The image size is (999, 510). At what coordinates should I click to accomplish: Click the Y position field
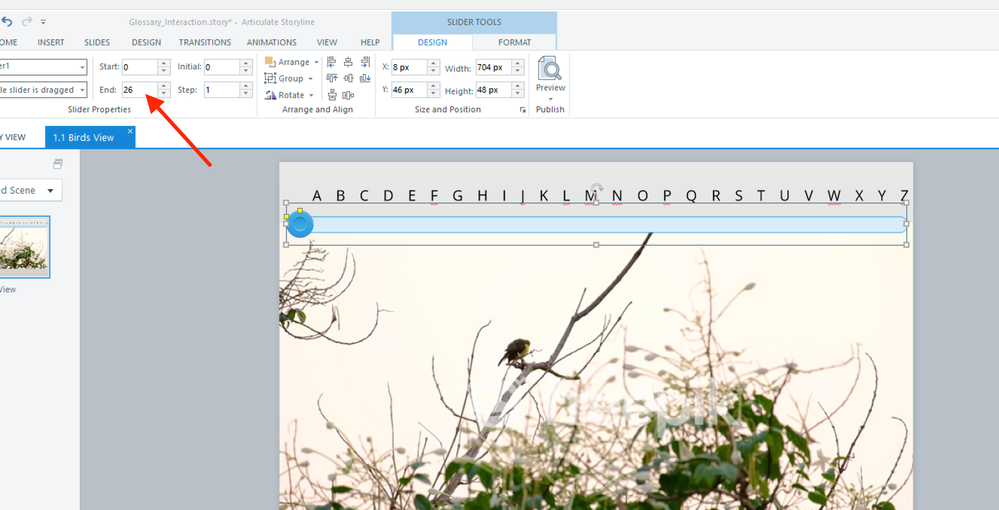pos(410,90)
